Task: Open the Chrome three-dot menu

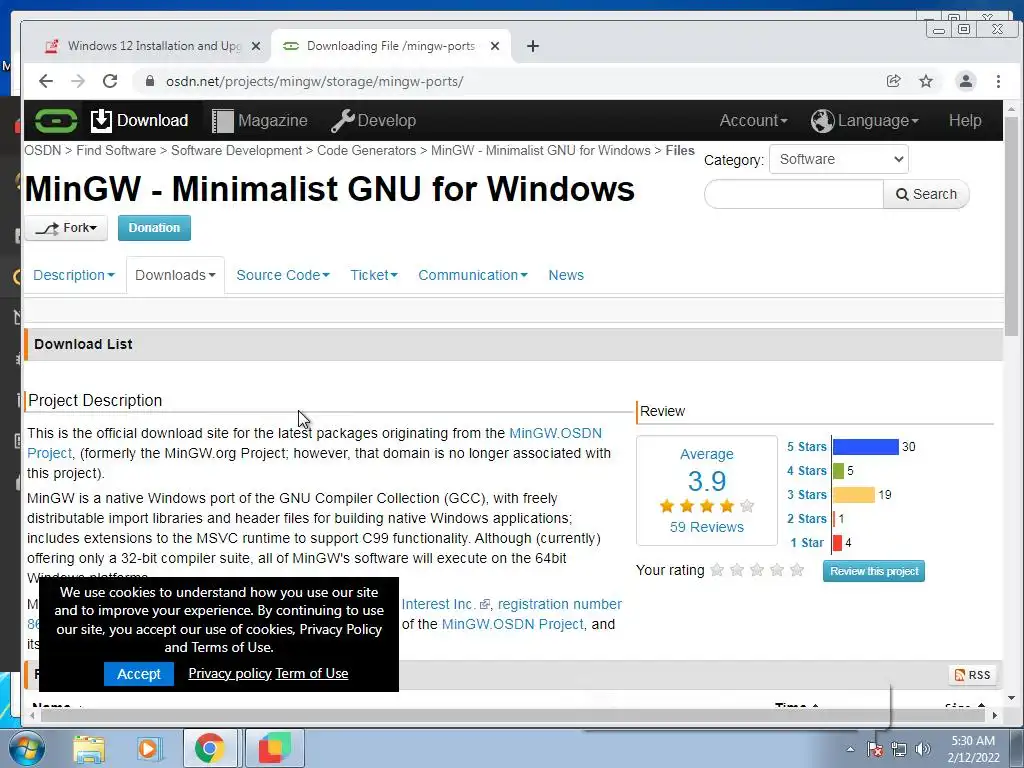Action: coord(998,81)
